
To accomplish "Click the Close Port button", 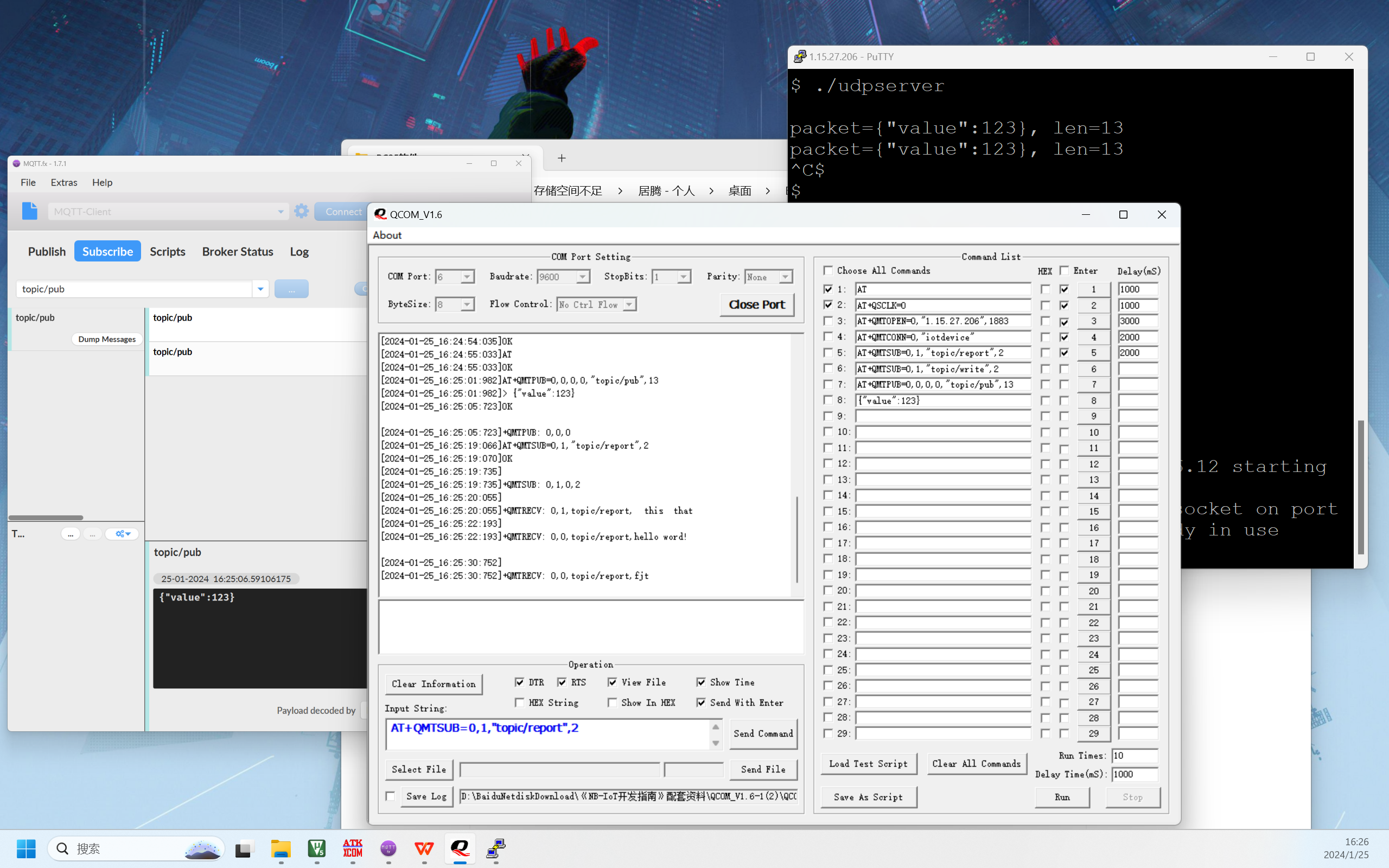I will tap(756, 304).
